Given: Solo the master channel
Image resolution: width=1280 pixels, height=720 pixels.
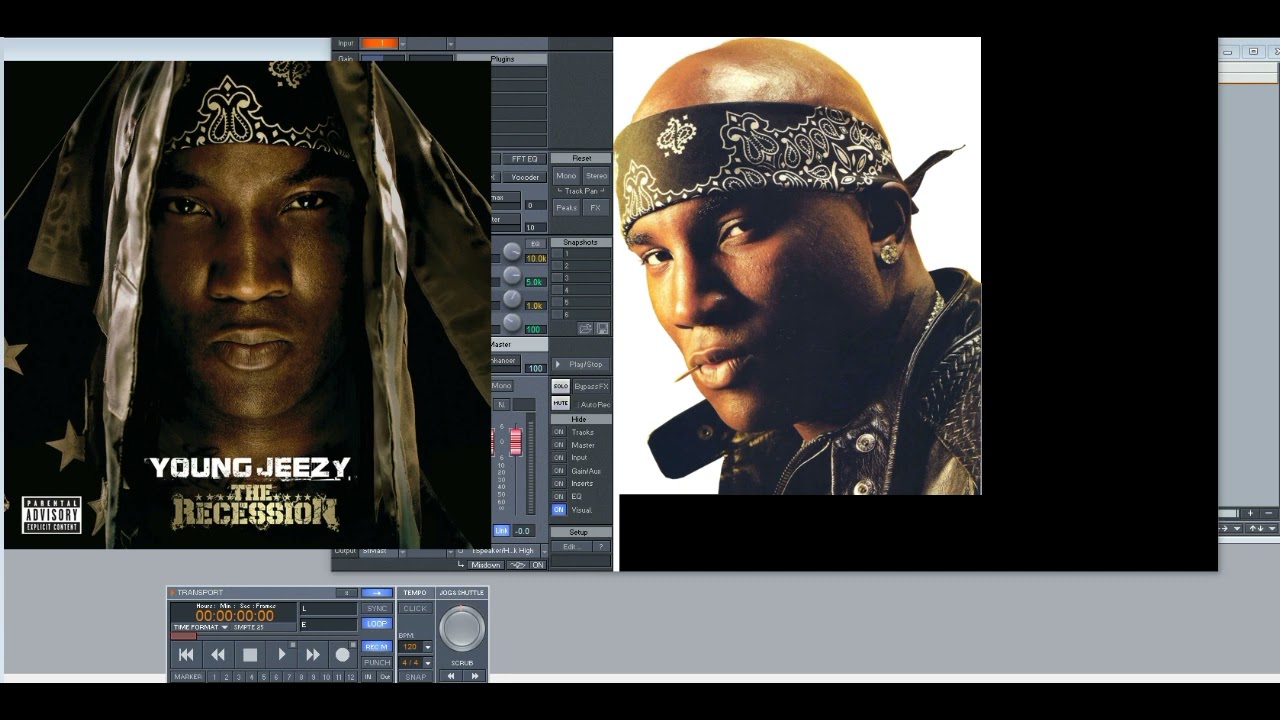Looking at the screenshot, I should tap(561, 386).
